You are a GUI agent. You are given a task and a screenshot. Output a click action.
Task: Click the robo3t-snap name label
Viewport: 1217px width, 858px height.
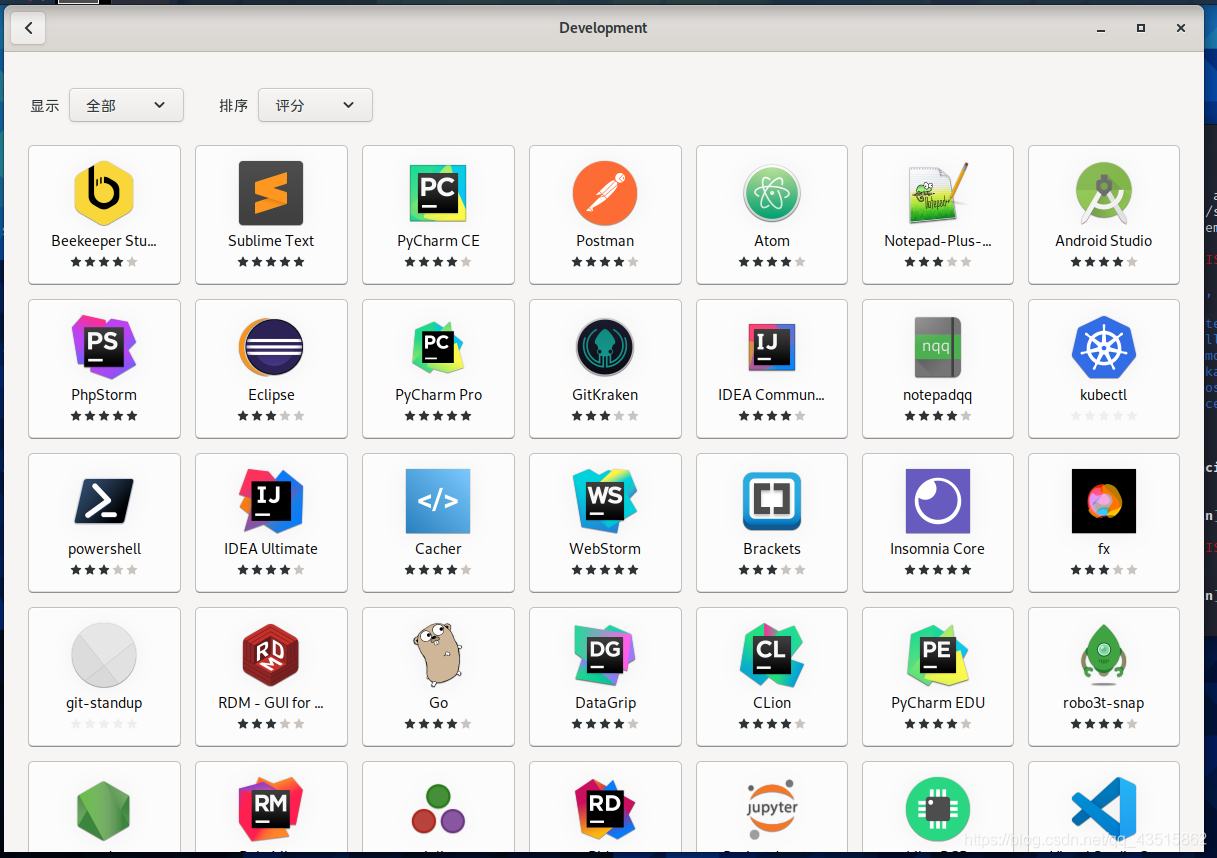tap(1104, 703)
